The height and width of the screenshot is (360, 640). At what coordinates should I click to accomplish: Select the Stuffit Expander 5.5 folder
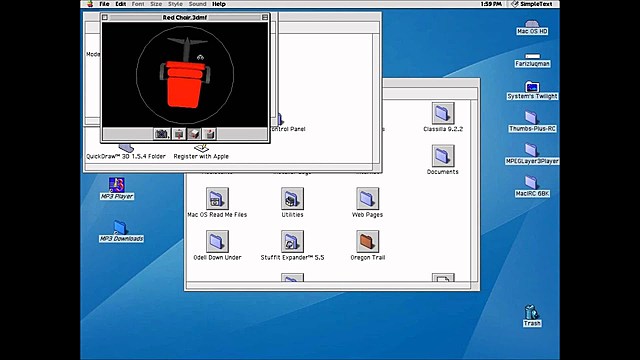pyautogui.click(x=292, y=246)
